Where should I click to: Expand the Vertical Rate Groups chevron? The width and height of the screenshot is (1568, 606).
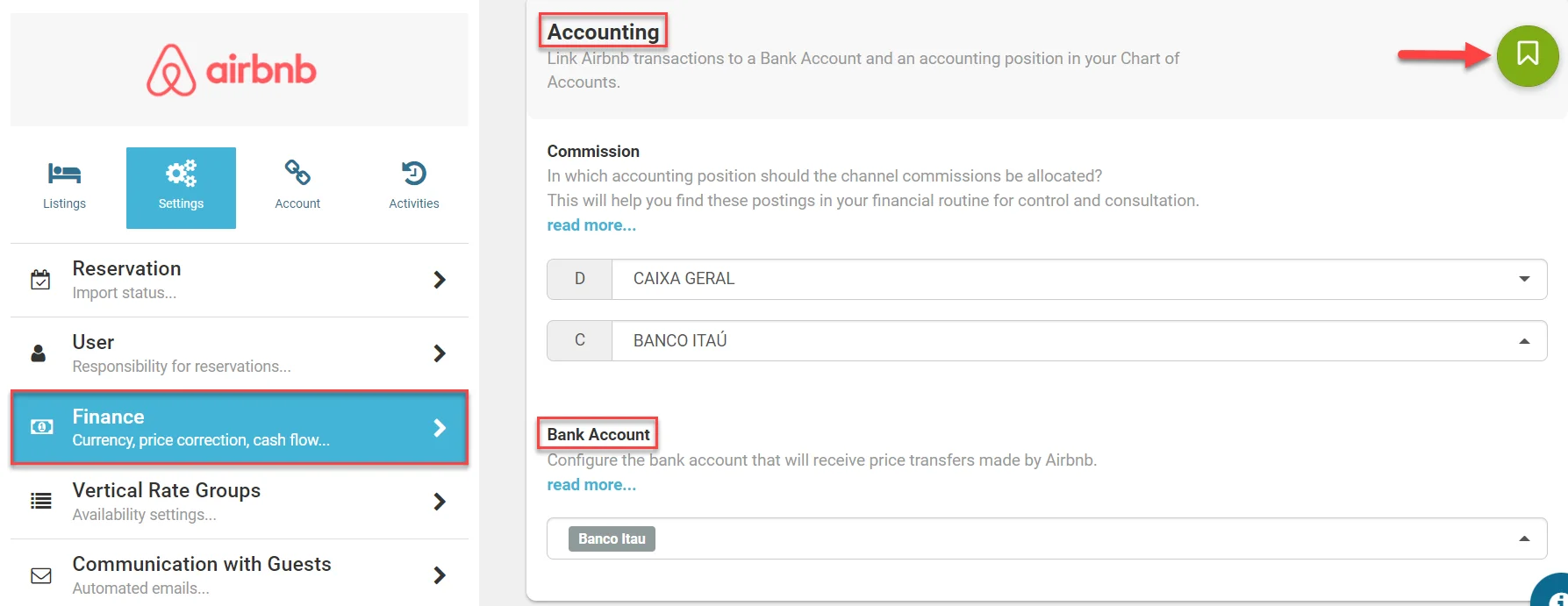click(440, 502)
